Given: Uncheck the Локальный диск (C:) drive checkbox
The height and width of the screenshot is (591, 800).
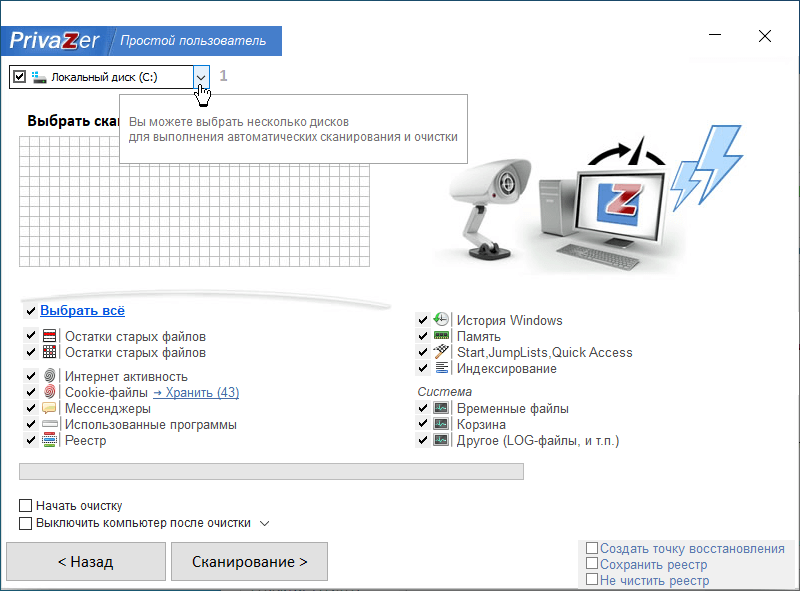Looking at the screenshot, I should tap(19, 77).
